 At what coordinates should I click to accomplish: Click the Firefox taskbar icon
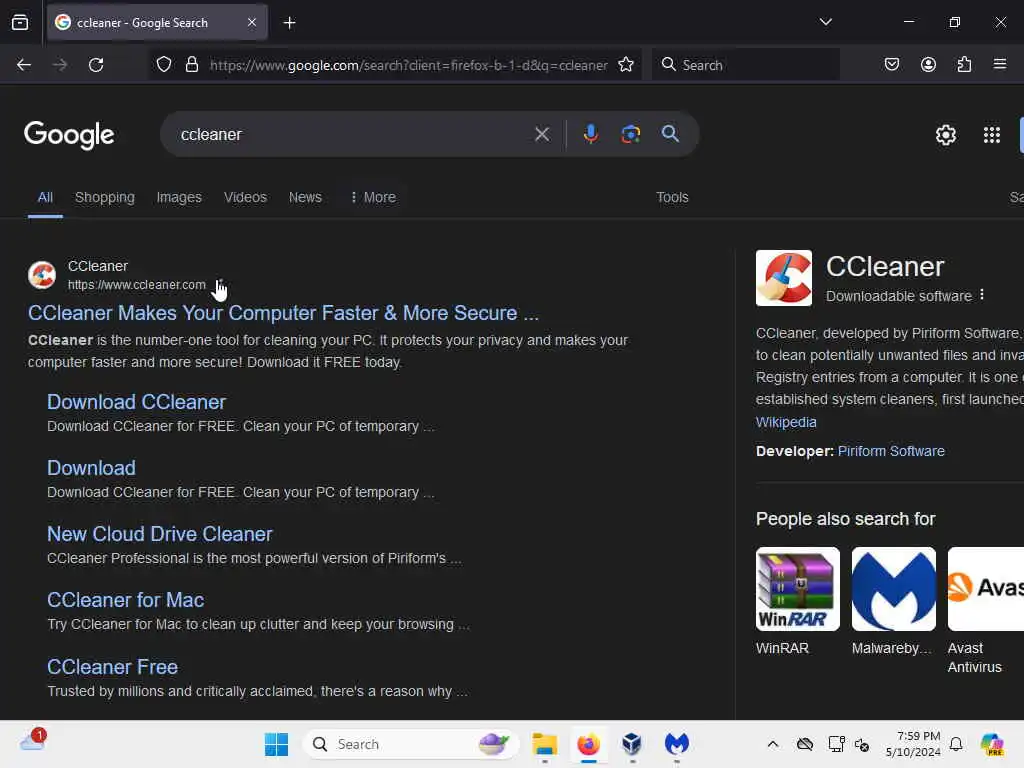click(588, 744)
